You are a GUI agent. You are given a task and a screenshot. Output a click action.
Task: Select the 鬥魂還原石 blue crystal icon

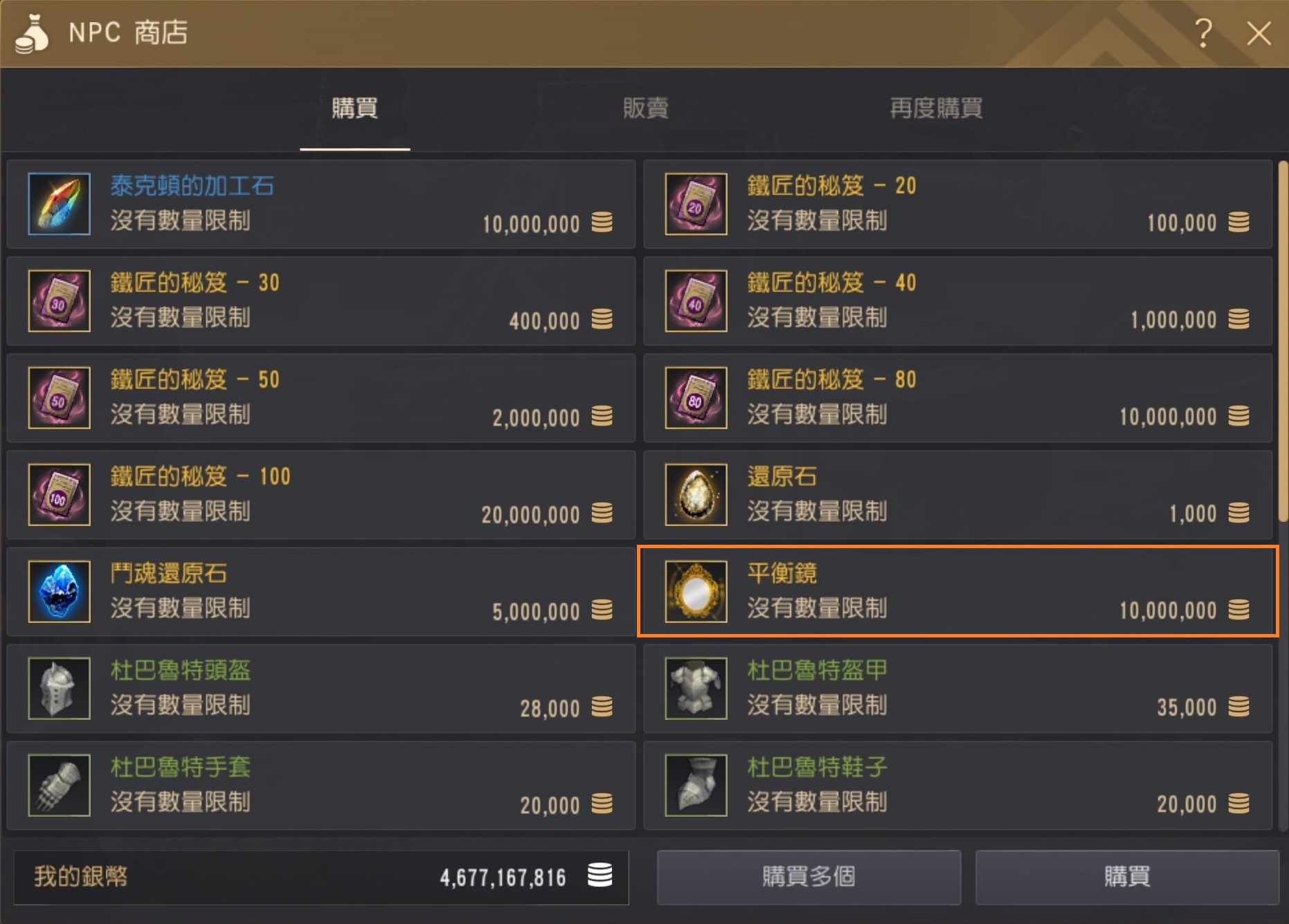[x=60, y=592]
